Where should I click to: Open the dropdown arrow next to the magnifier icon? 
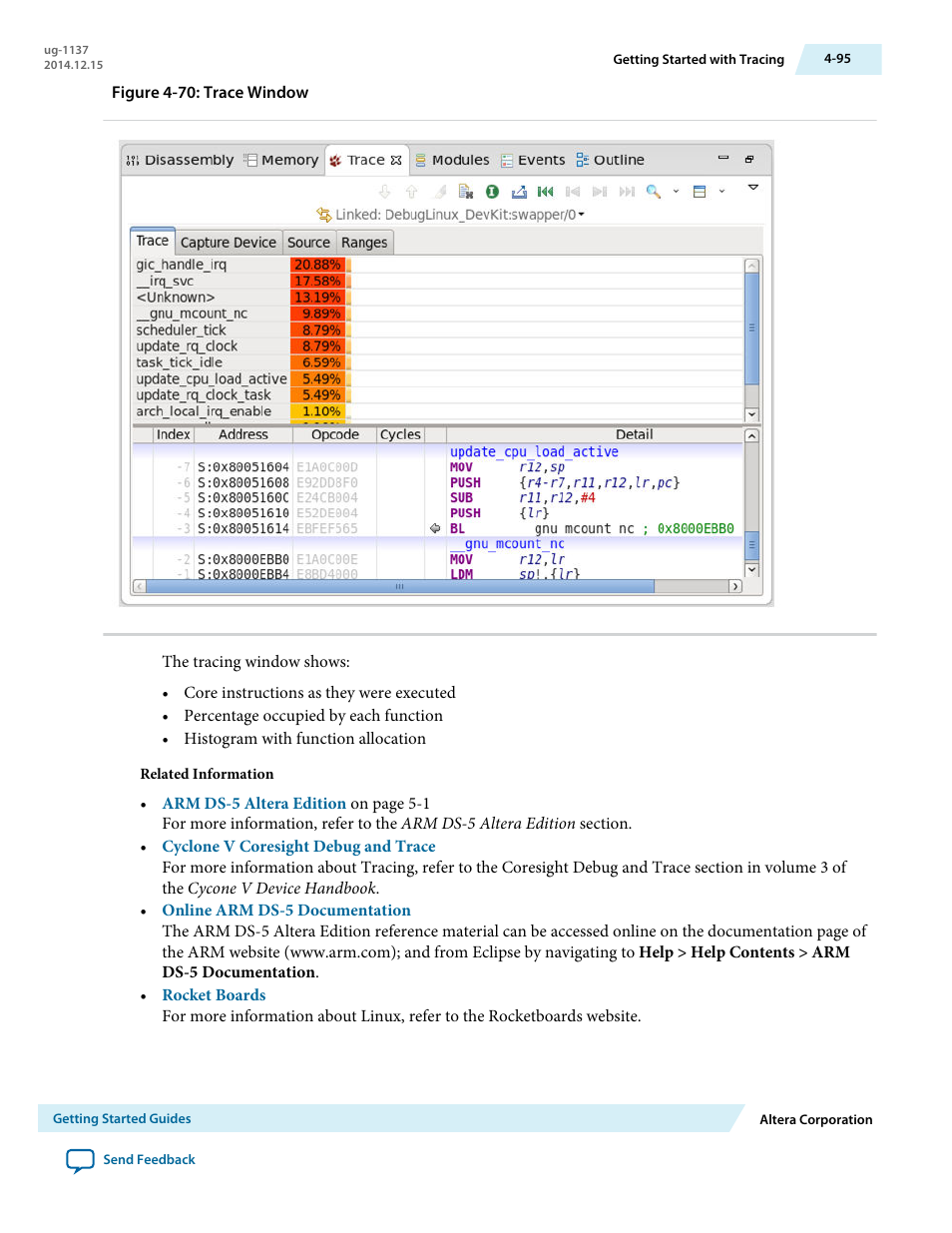[x=676, y=192]
